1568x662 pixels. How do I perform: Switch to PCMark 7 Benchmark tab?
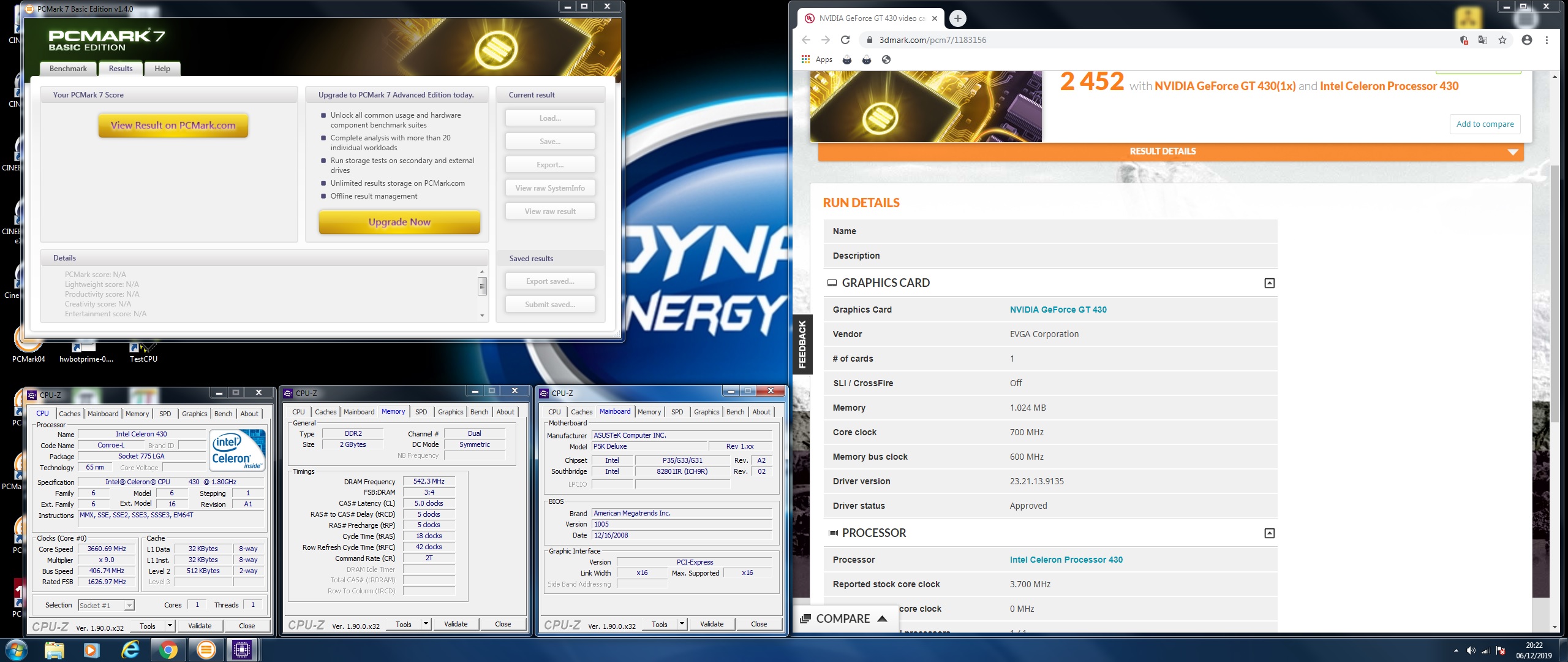(68, 69)
